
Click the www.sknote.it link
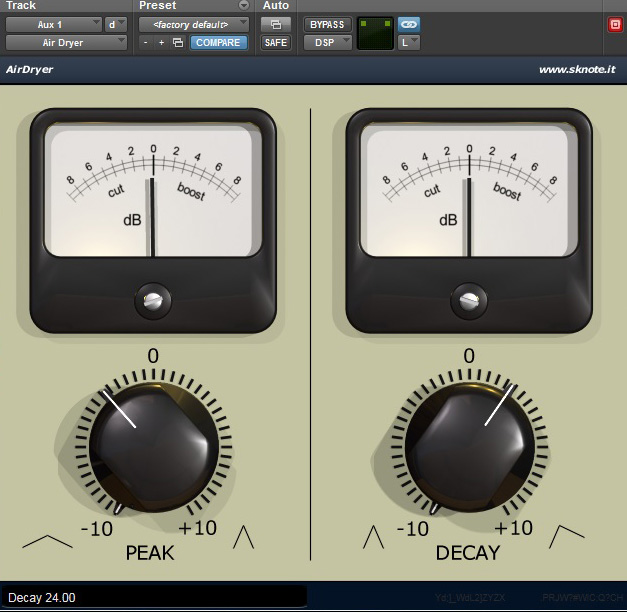tap(577, 70)
